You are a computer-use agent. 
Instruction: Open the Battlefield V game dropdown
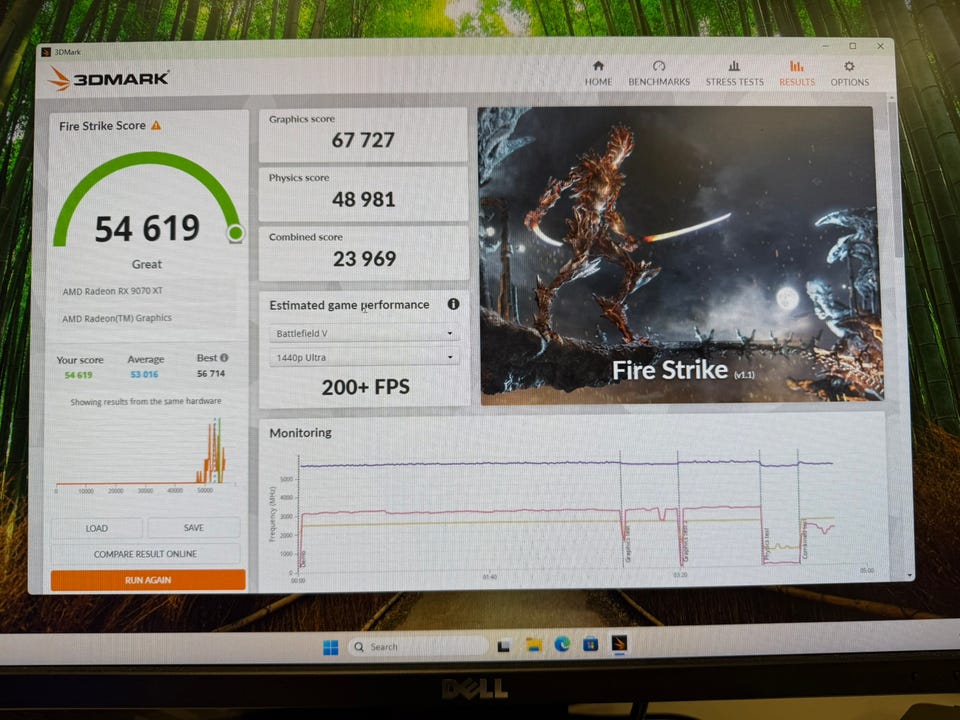364,333
